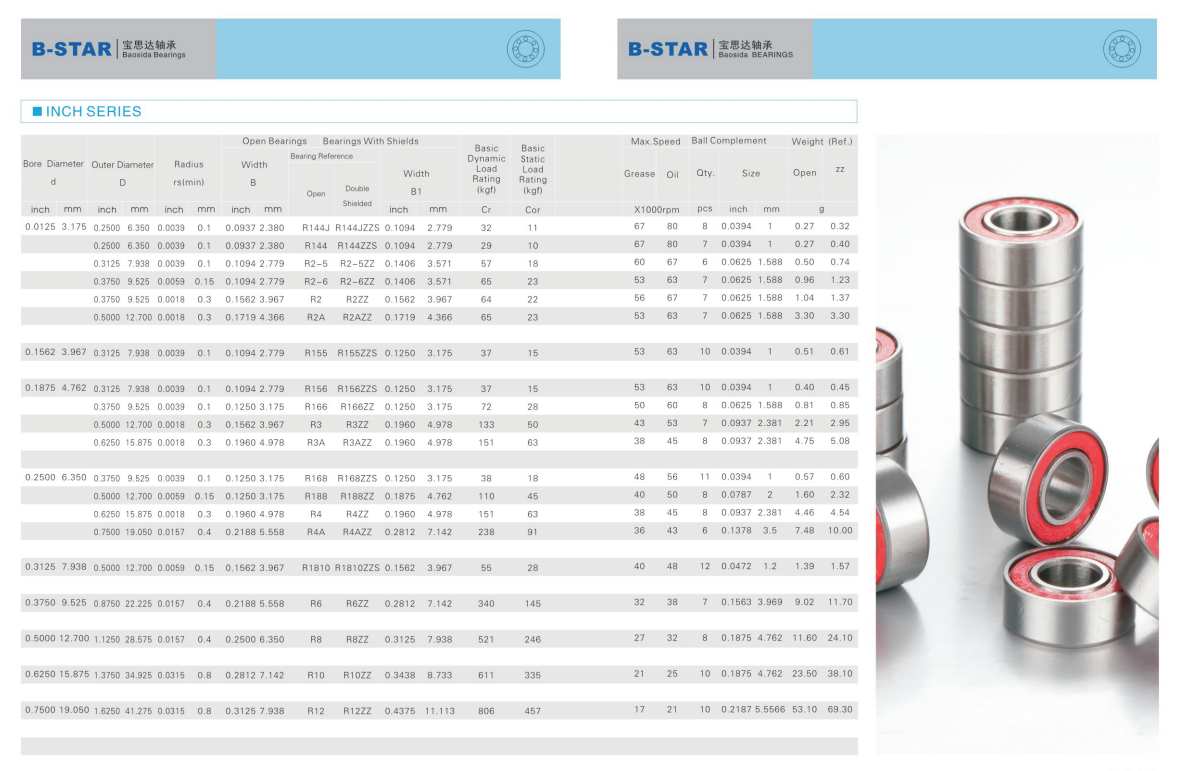Choose the R188 open bearing reference

pos(316,496)
